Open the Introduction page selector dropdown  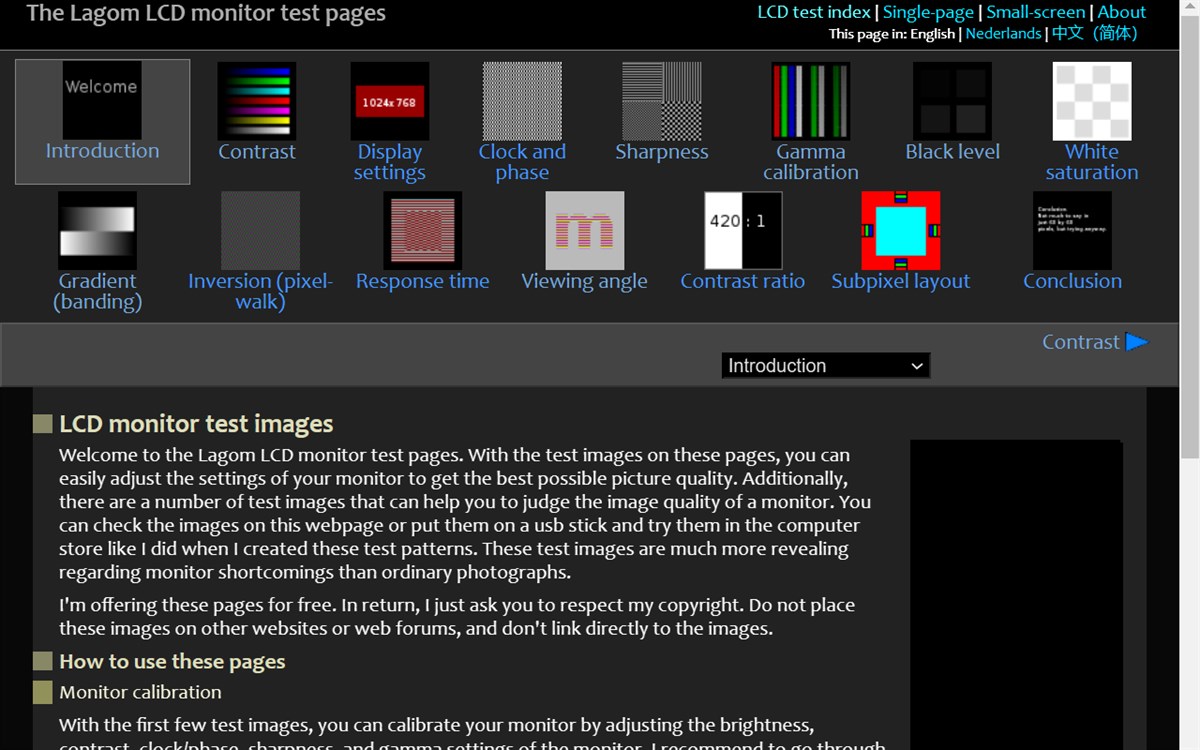click(825, 365)
